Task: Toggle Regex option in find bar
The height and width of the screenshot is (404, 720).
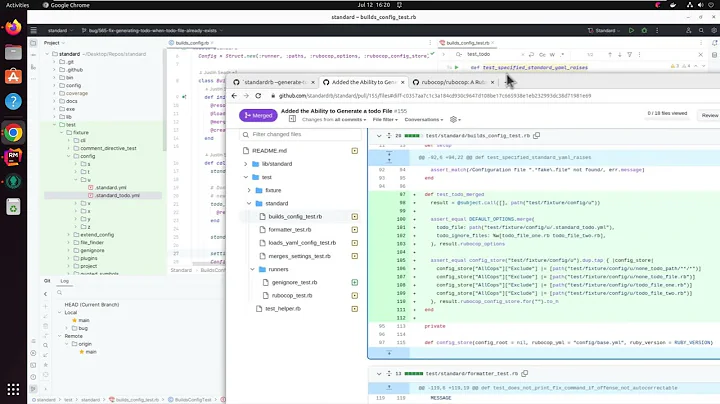Action: pyautogui.click(x=562, y=55)
